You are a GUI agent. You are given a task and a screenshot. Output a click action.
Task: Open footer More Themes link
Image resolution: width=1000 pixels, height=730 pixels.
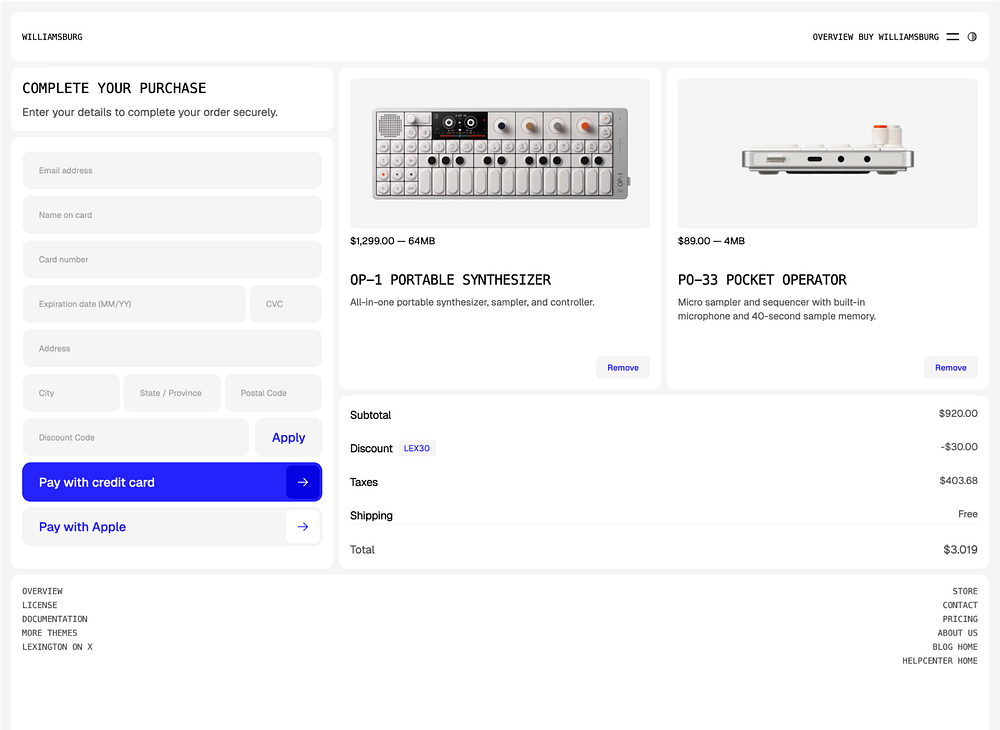50,633
